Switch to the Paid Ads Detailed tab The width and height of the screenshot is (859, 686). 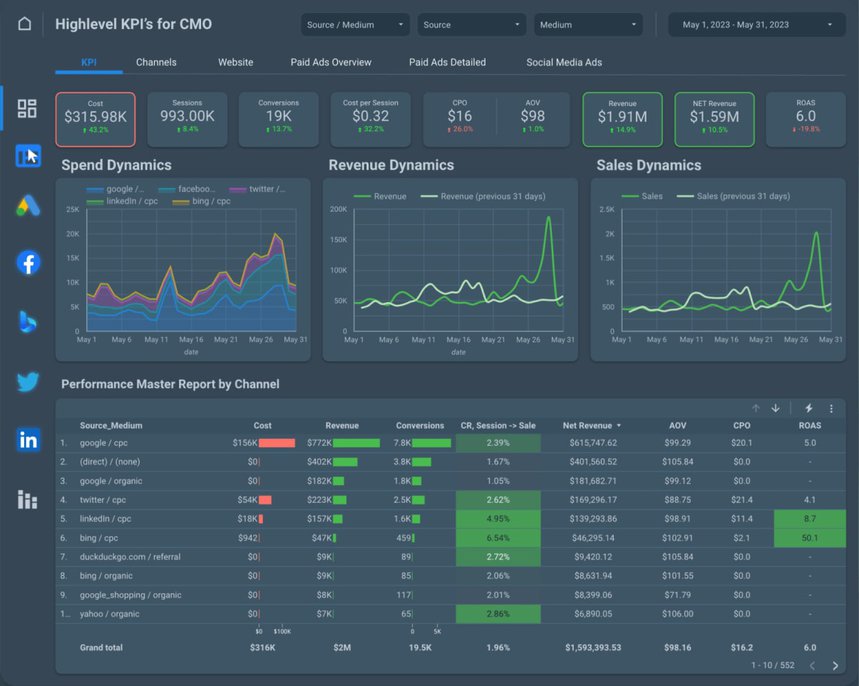[x=448, y=62]
